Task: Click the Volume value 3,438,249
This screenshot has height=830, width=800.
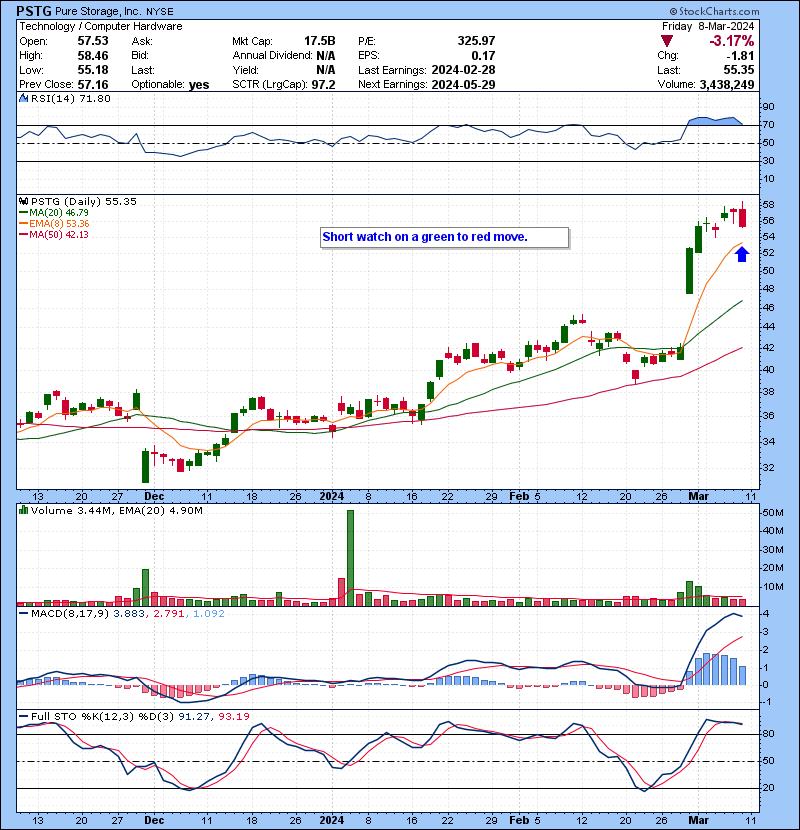Action: coord(726,85)
